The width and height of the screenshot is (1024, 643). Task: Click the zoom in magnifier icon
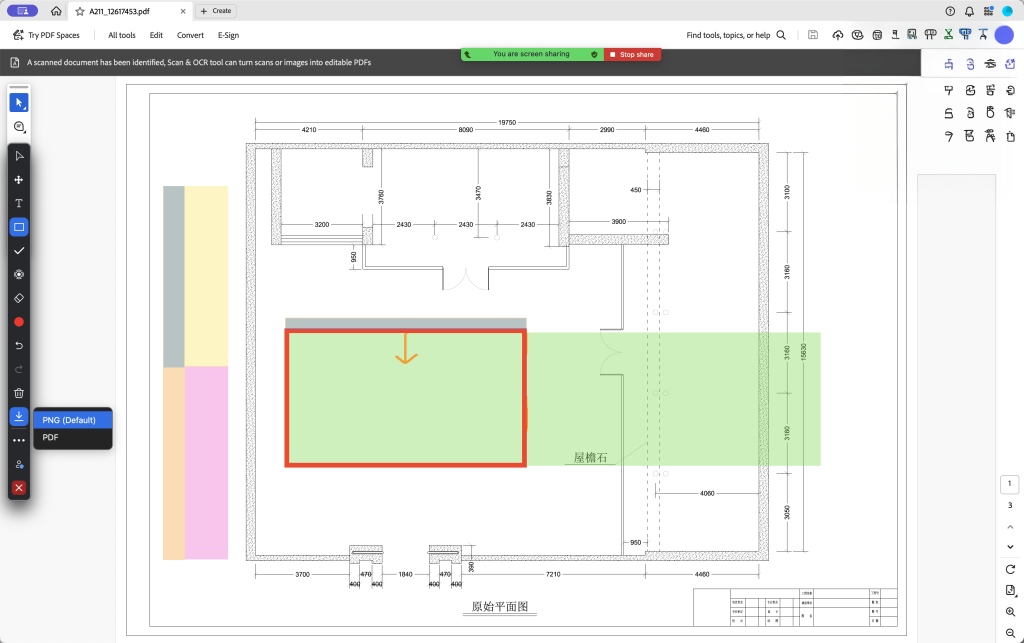click(x=1010, y=611)
